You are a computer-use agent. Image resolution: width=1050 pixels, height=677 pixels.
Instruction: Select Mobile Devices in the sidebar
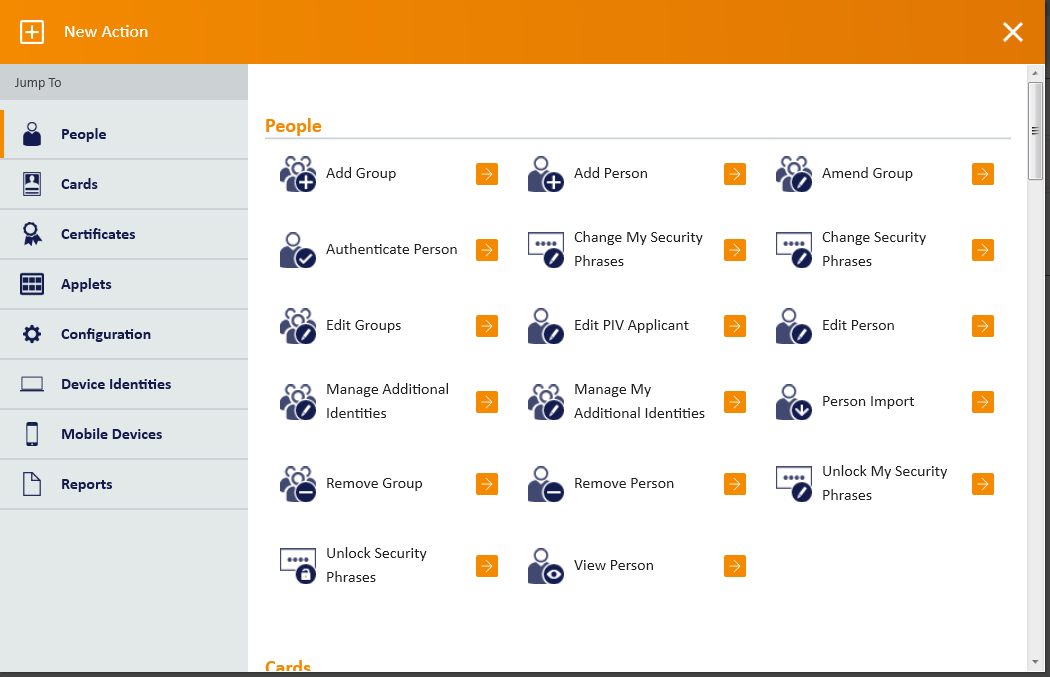click(x=111, y=434)
